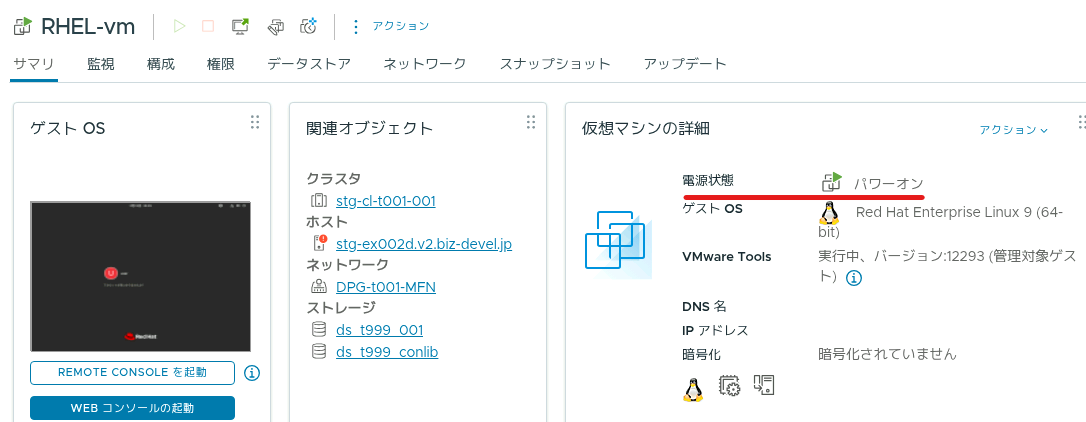The image size is (1086, 422).
Task: Open datastore link ds_t999_conlib
Action: [387, 352]
